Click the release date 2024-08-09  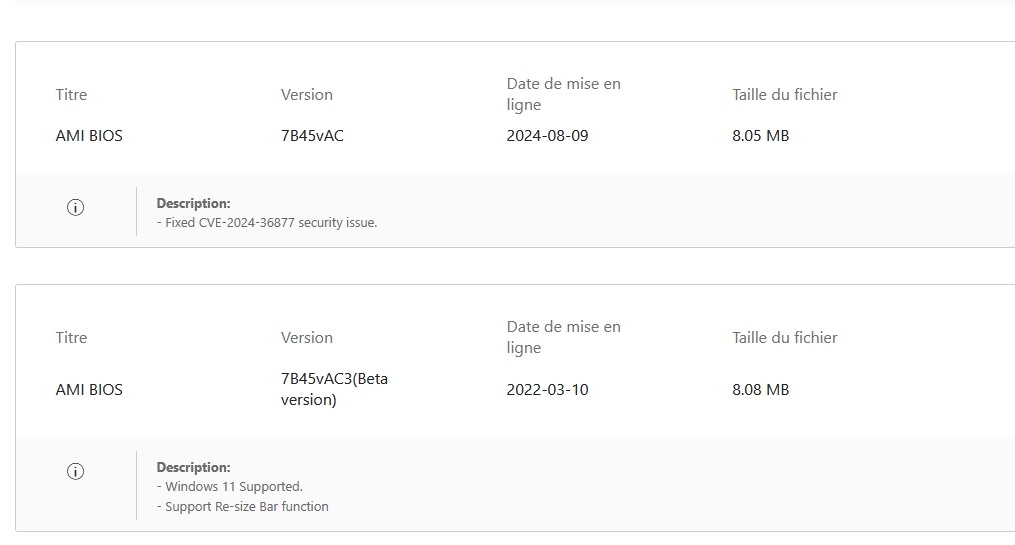[547, 136]
